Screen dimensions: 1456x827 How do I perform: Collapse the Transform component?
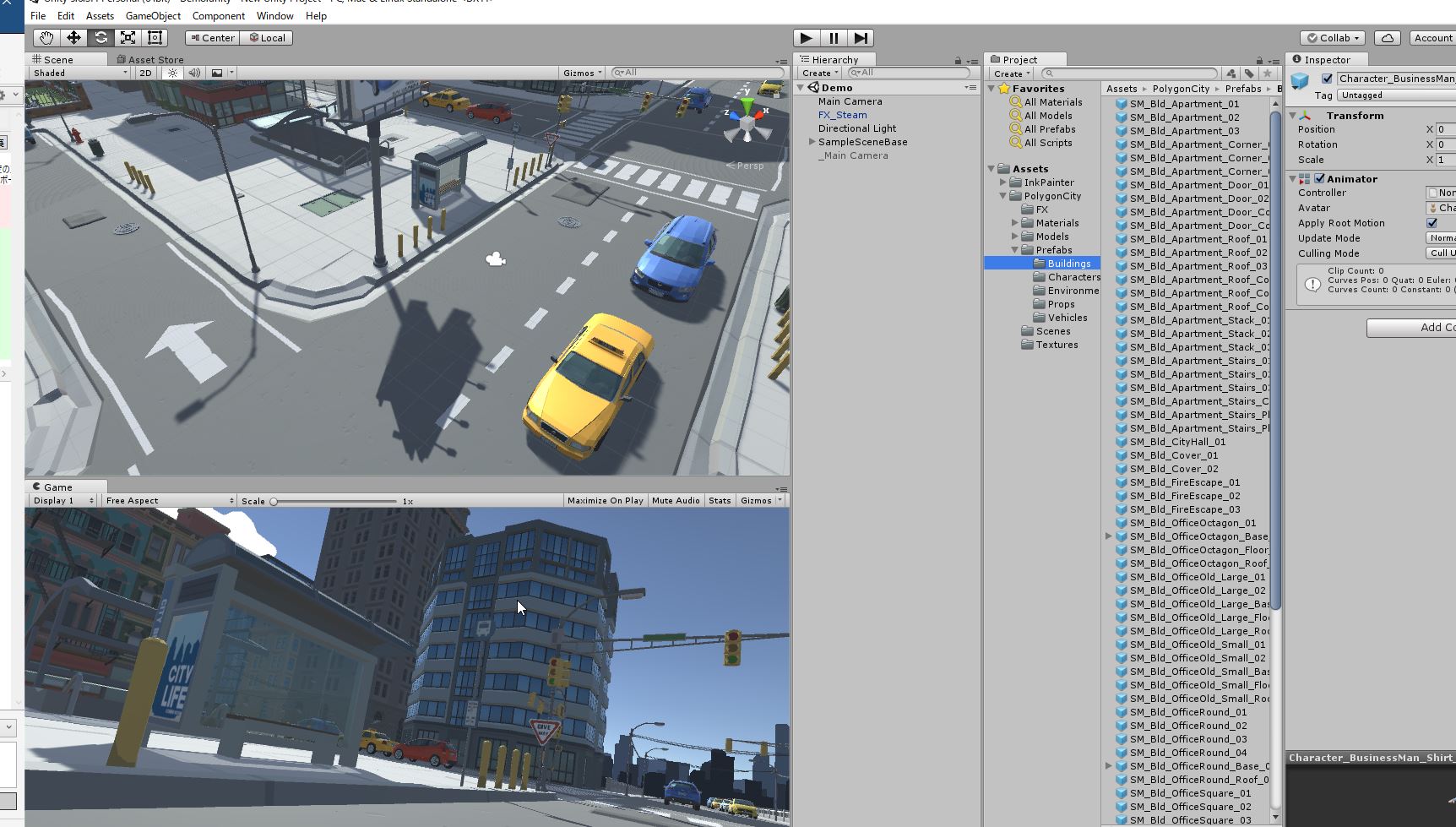click(1292, 116)
